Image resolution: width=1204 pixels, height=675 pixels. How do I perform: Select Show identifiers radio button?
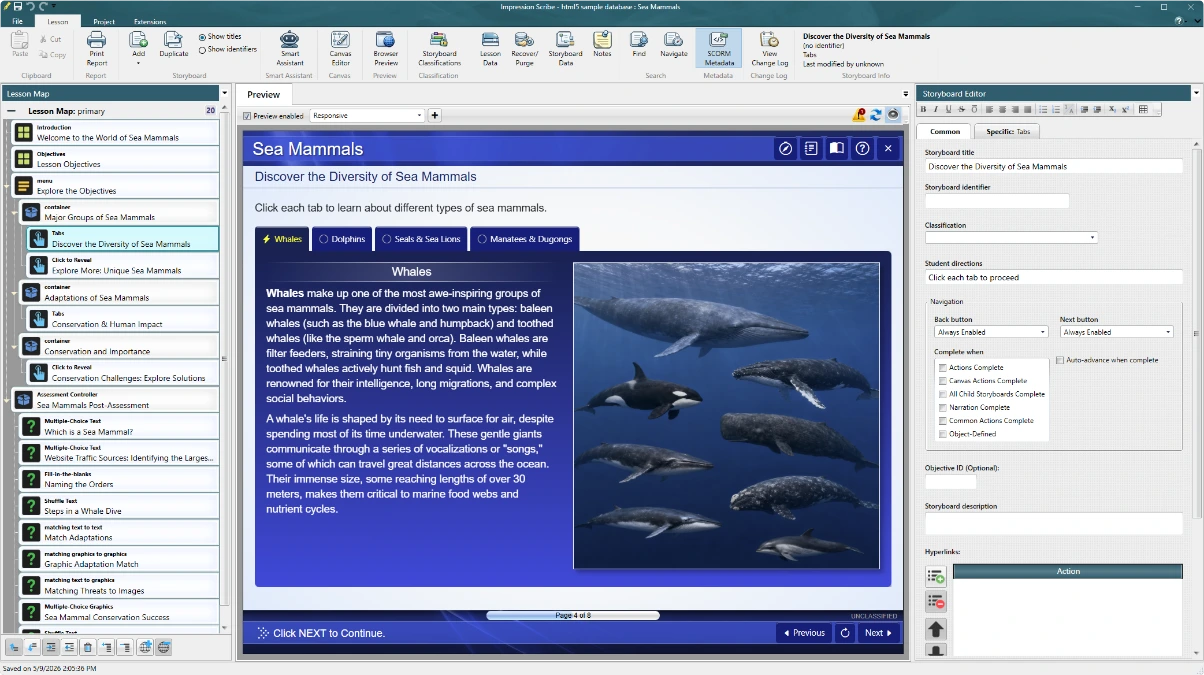[x=203, y=49]
